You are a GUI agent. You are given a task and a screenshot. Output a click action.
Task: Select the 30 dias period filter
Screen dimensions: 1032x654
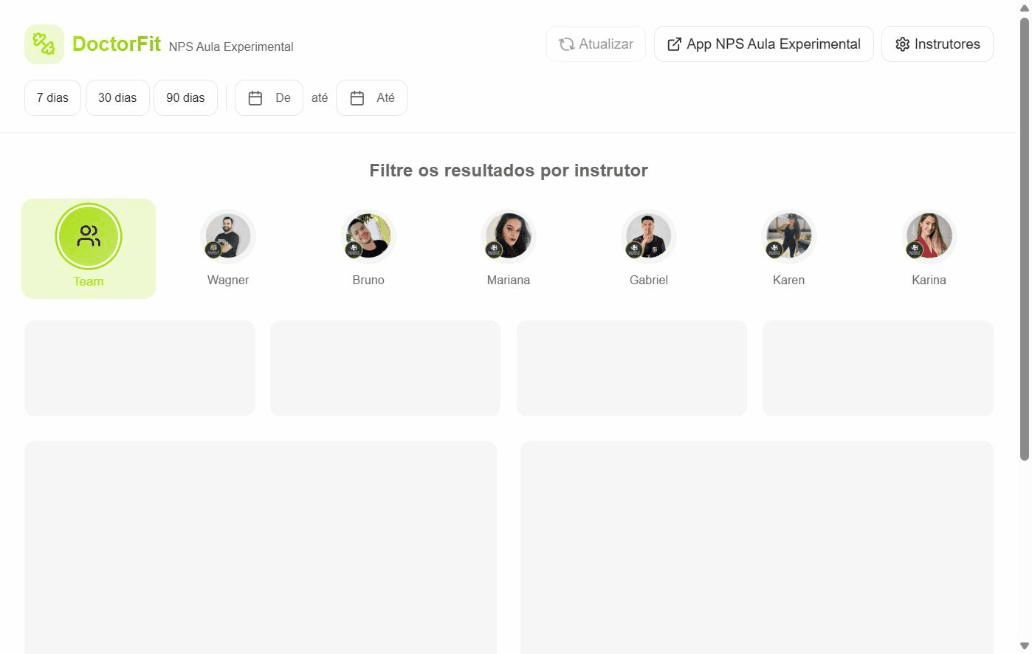click(118, 98)
